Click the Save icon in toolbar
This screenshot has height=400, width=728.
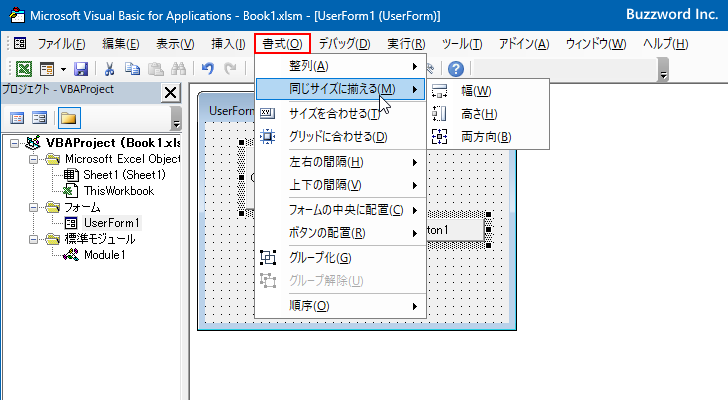81,69
